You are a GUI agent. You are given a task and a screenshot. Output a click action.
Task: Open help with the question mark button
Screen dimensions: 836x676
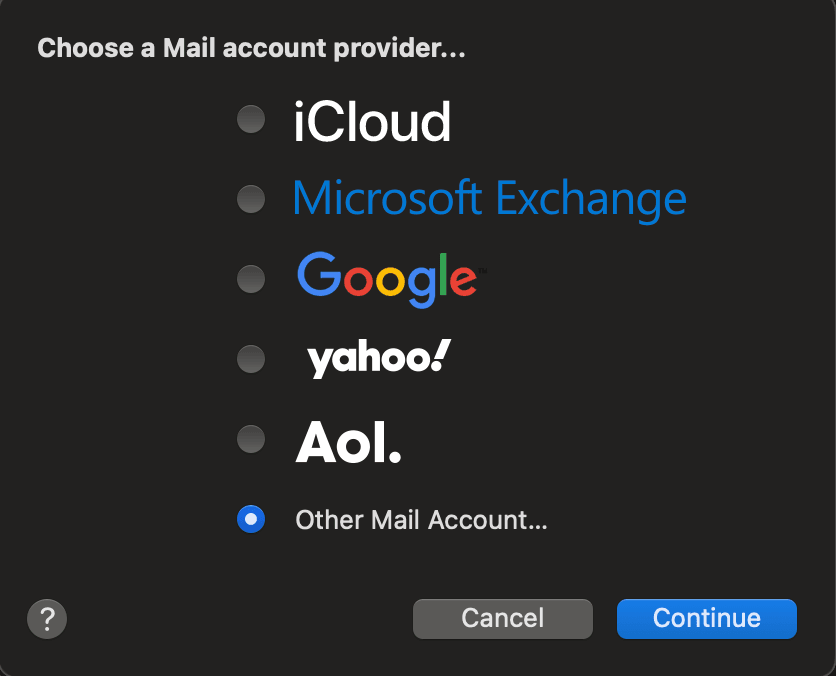point(47,619)
